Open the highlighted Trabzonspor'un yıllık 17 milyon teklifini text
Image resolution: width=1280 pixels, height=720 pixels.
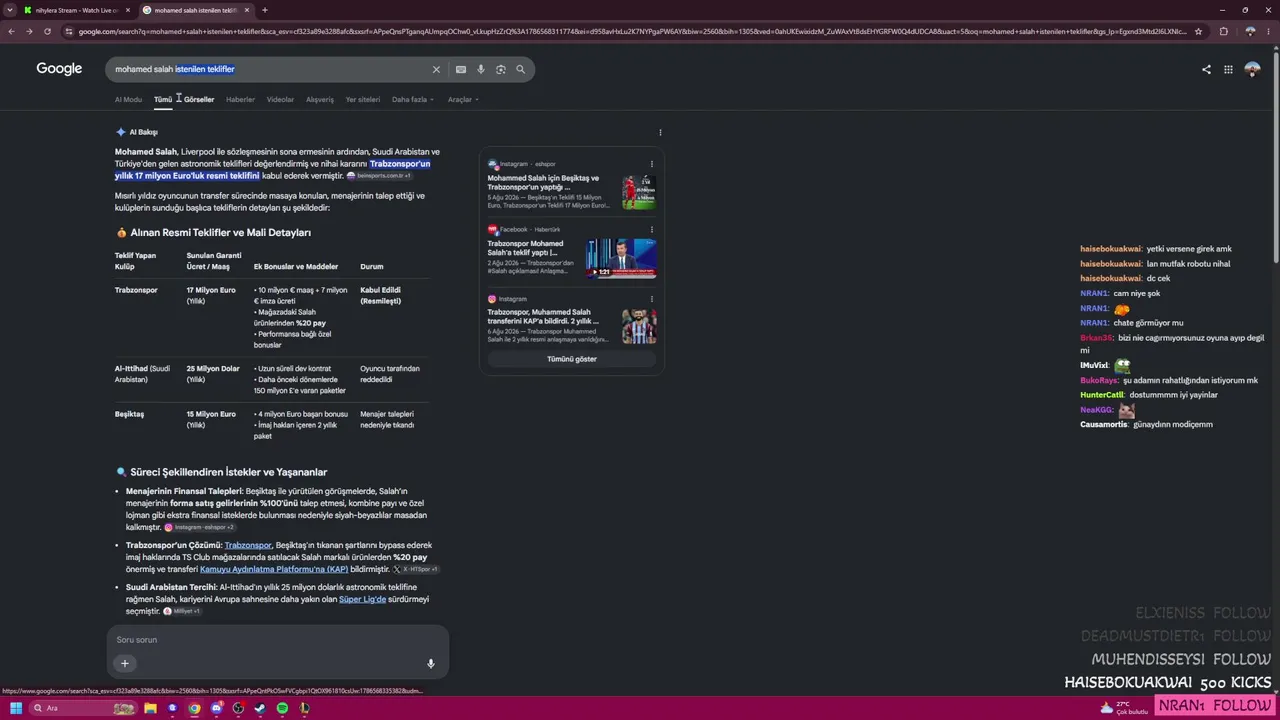click(x=272, y=170)
